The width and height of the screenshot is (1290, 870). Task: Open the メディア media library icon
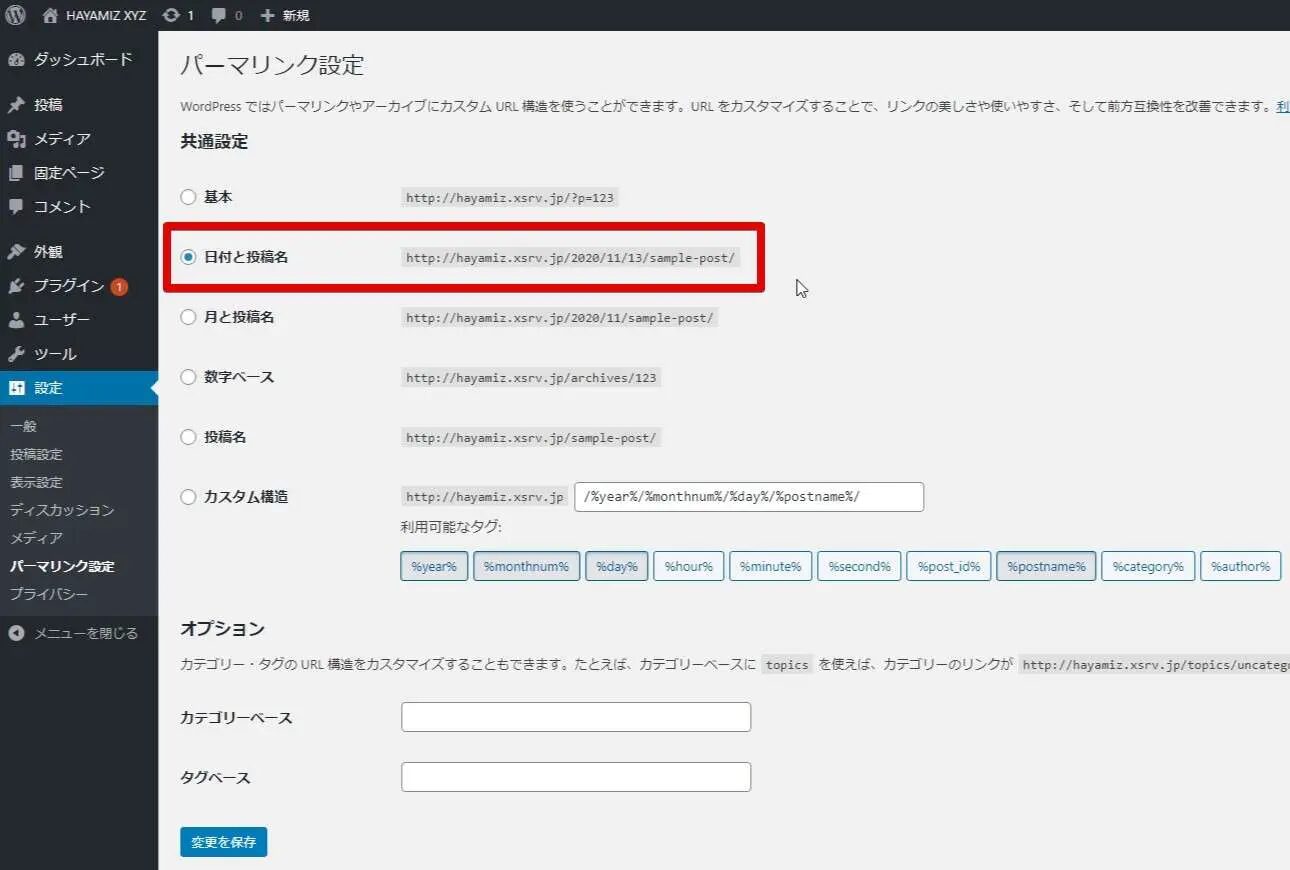[16, 139]
